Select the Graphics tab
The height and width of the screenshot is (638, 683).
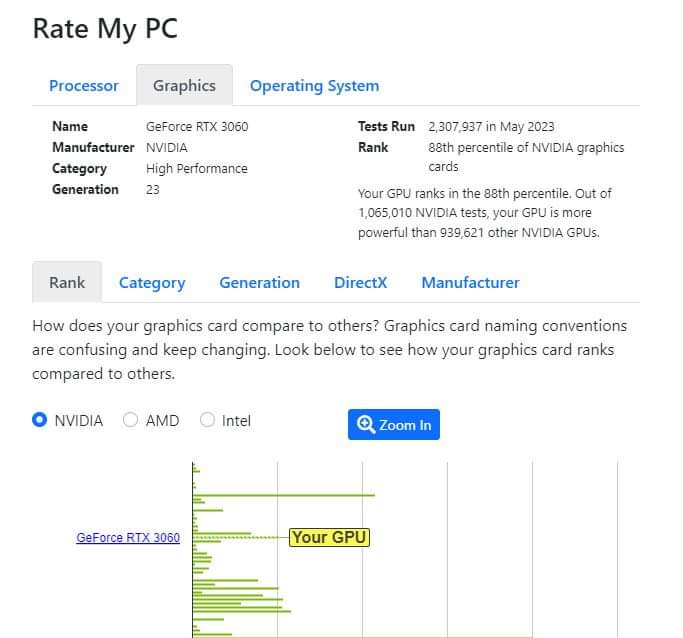[184, 86]
